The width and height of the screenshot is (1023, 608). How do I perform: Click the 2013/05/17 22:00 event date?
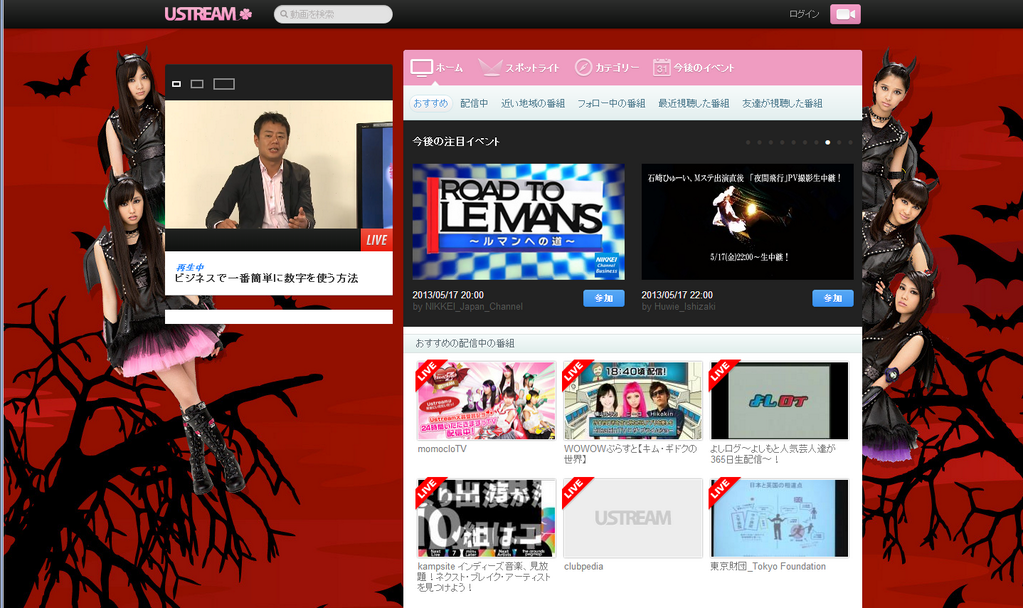coord(677,295)
